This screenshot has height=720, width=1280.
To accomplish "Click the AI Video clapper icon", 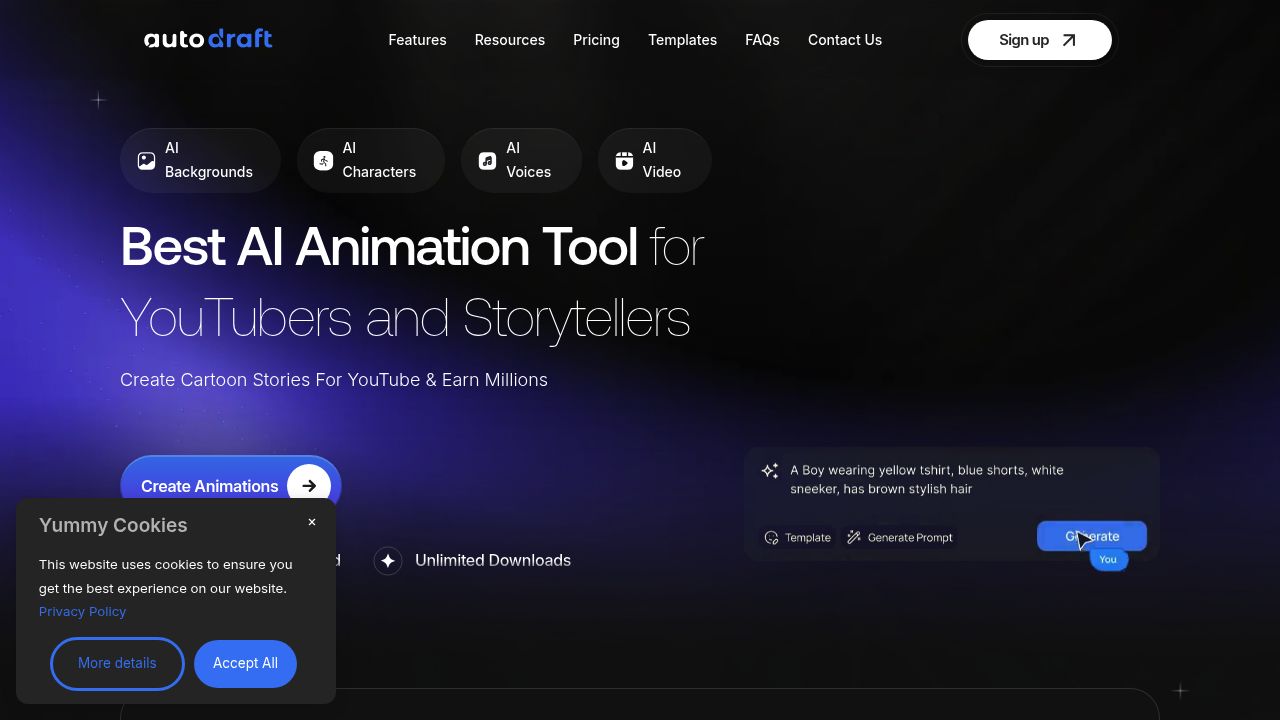I will 624,161.
